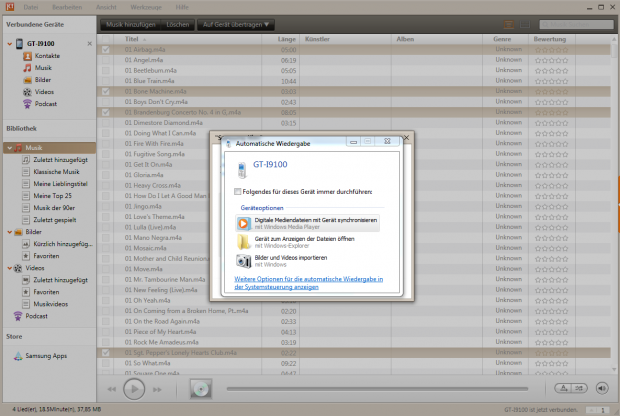Collapse GT-I9100 device tree
This screenshot has width=620, height=416.
[9, 44]
